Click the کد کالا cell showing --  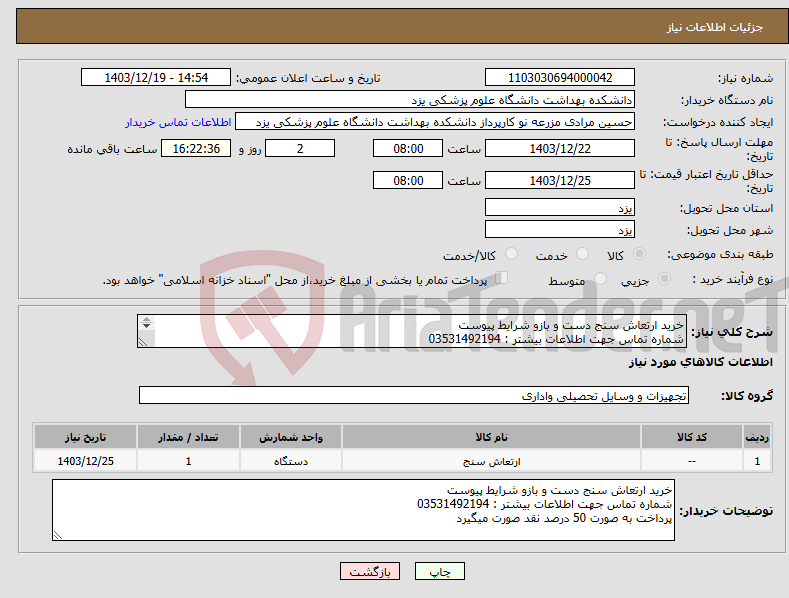click(x=692, y=461)
